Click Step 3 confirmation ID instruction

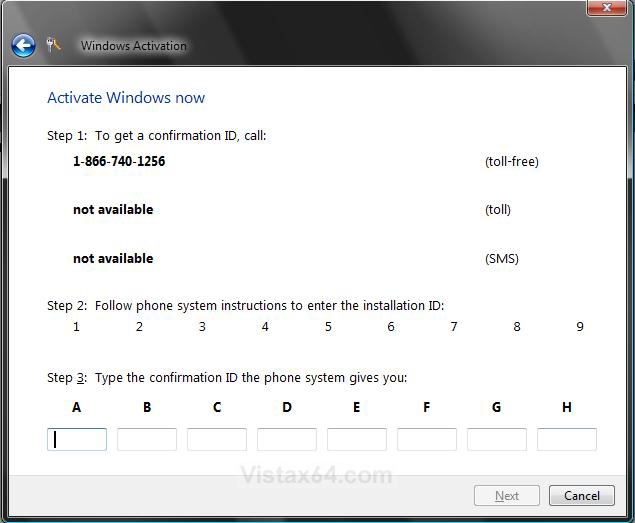pos(227,378)
